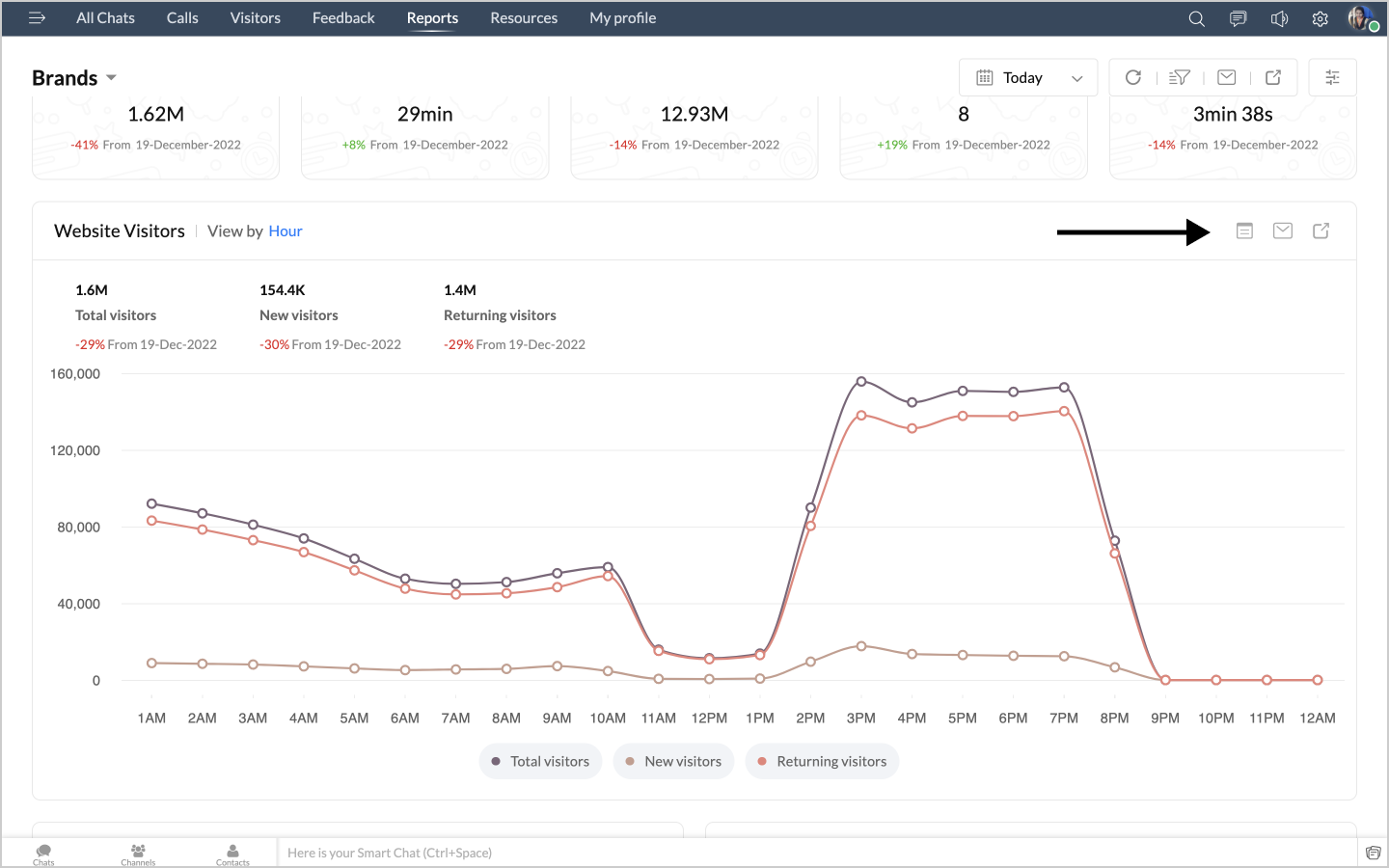
Task: Open the customize sliders icon
Action: coord(1333,77)
